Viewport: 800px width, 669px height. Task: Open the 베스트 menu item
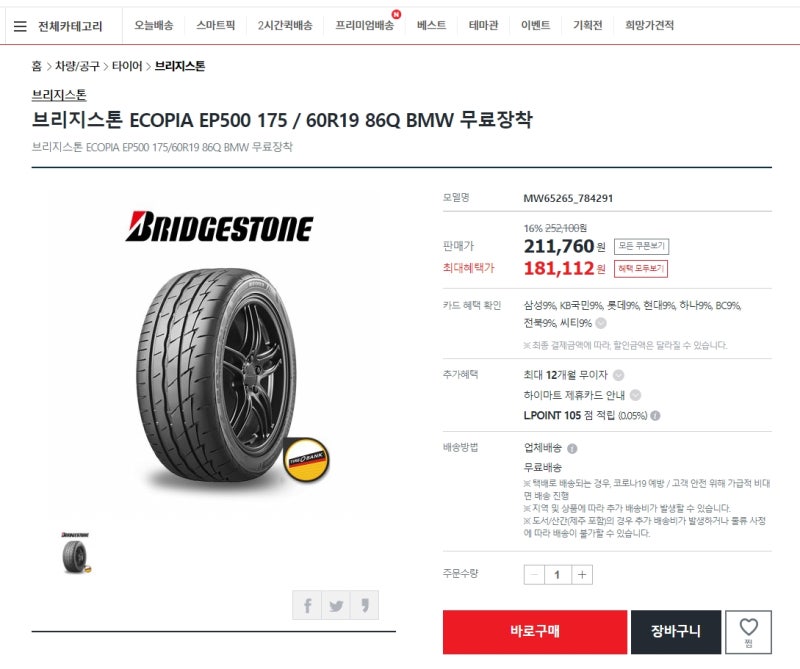tap(431, 25)
